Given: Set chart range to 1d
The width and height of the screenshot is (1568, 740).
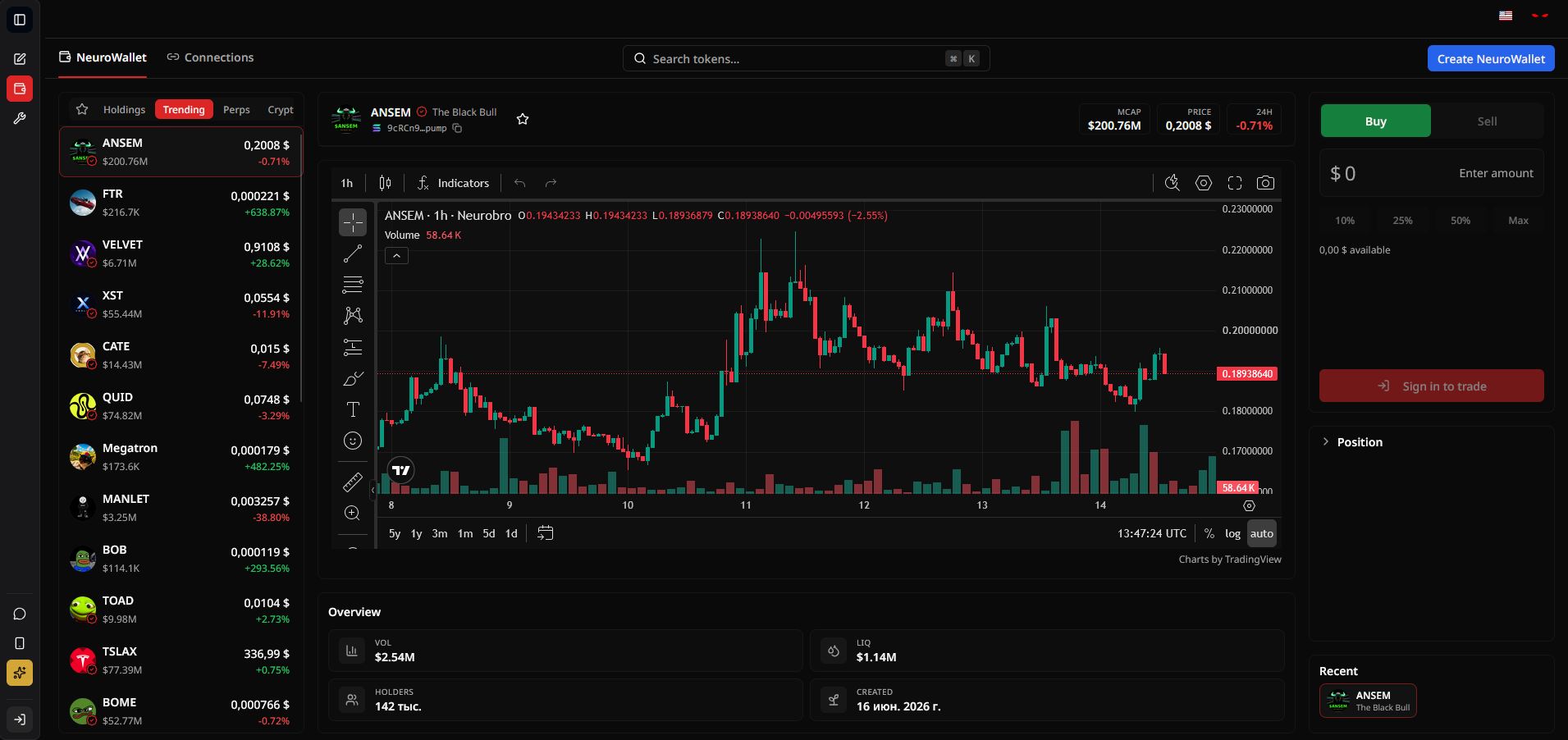Looking at the screenshot, I should (x=511, y=533).
